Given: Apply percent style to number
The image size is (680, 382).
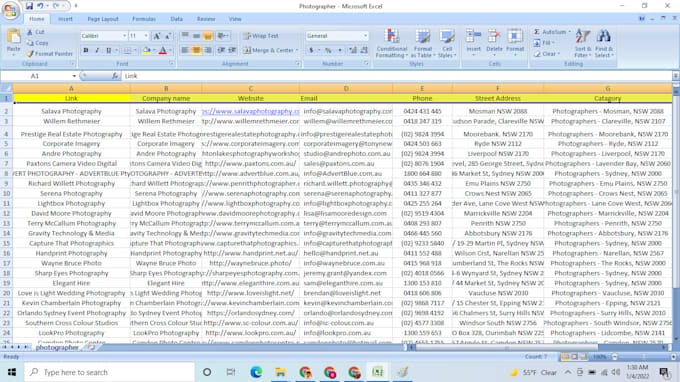Looking at the screenshot, I should click(x=328, y=50).
